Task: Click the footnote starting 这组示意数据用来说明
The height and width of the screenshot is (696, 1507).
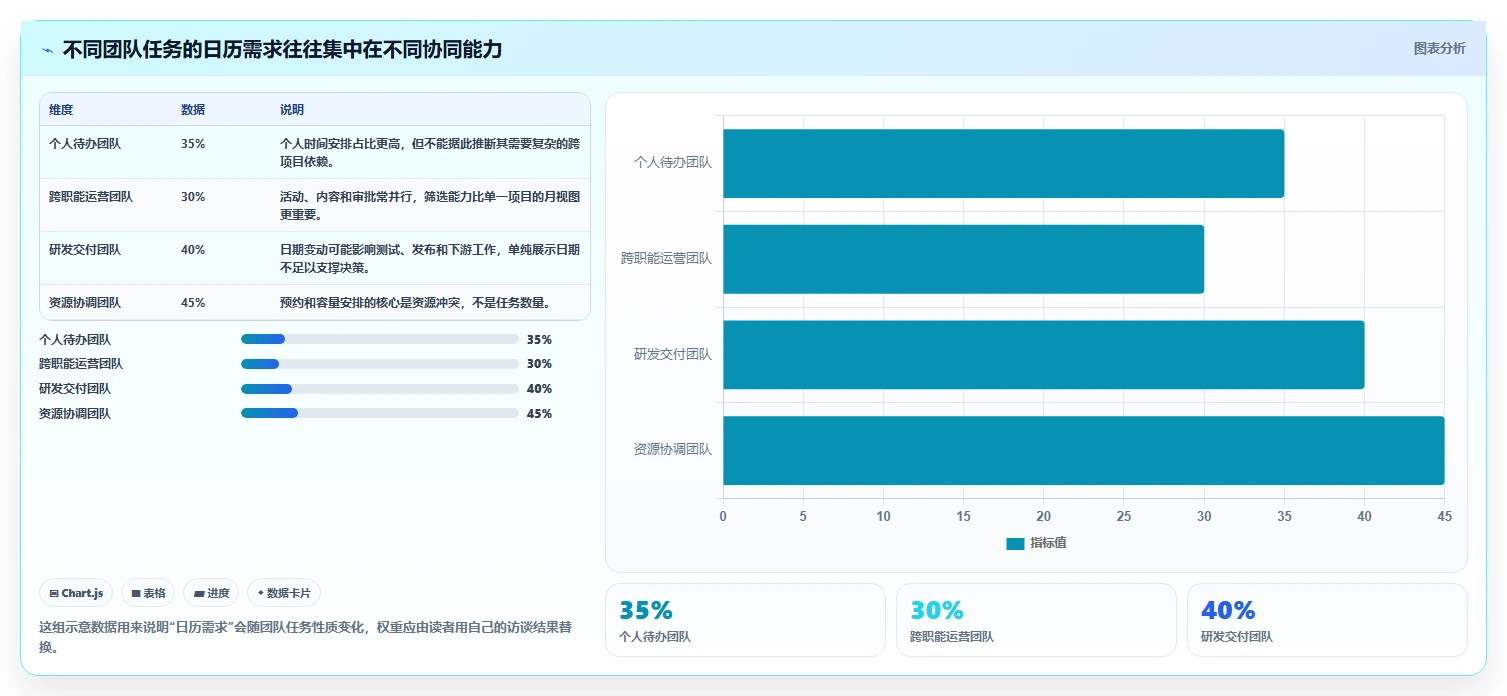Action: (305, 637)
